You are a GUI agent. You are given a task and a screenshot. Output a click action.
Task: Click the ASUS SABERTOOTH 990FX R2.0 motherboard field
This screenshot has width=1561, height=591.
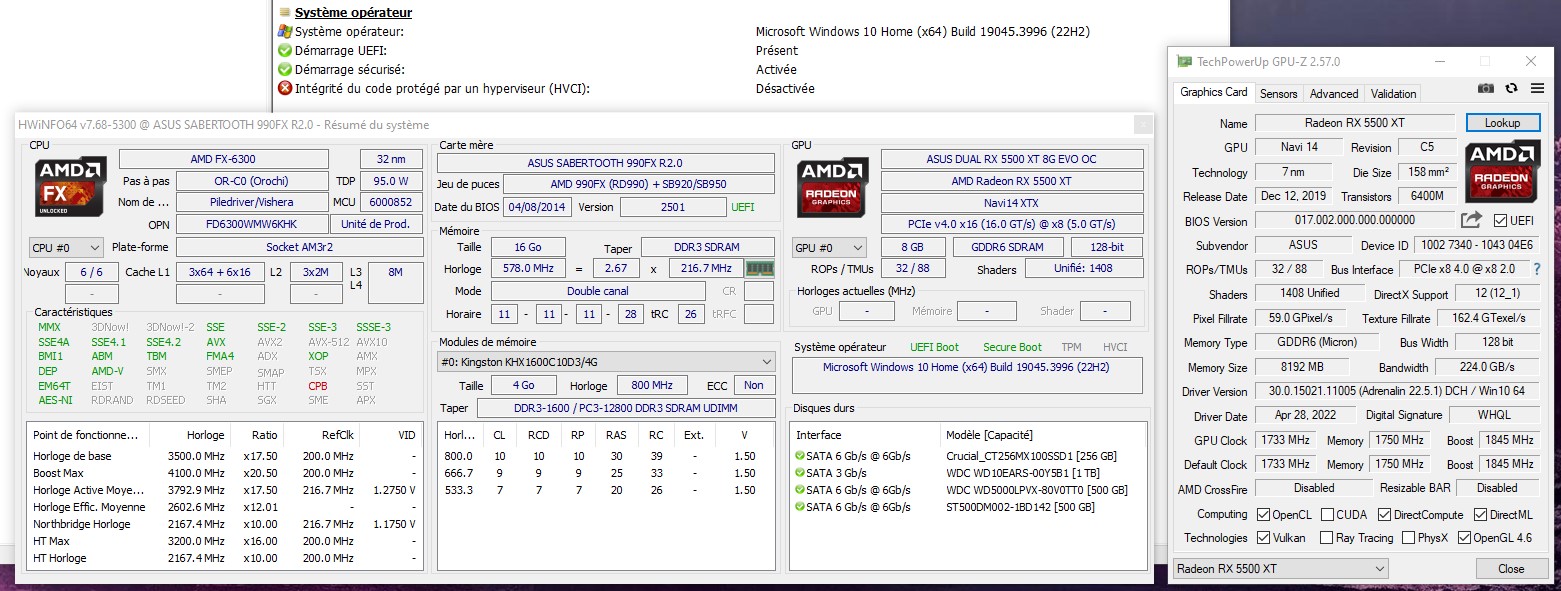[605, 163]
